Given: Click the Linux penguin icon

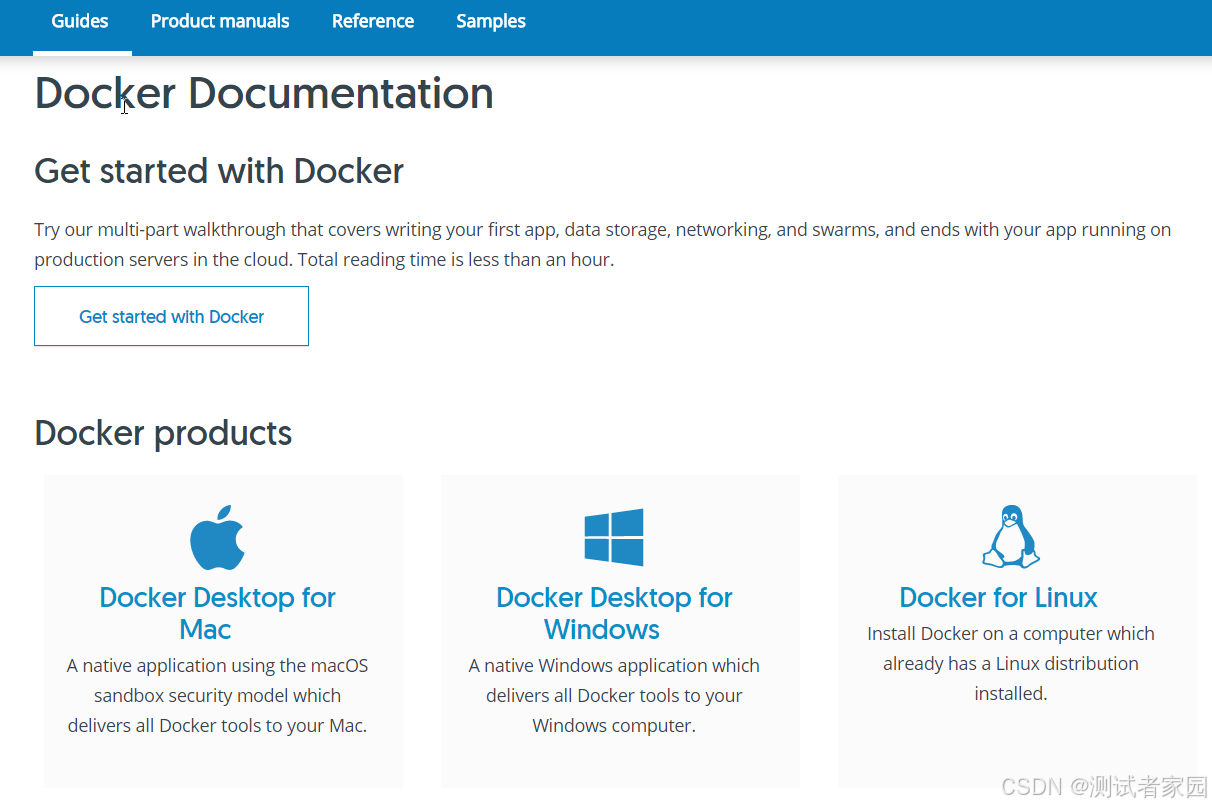Looking at the screenshot, I should click(1010, 537).
